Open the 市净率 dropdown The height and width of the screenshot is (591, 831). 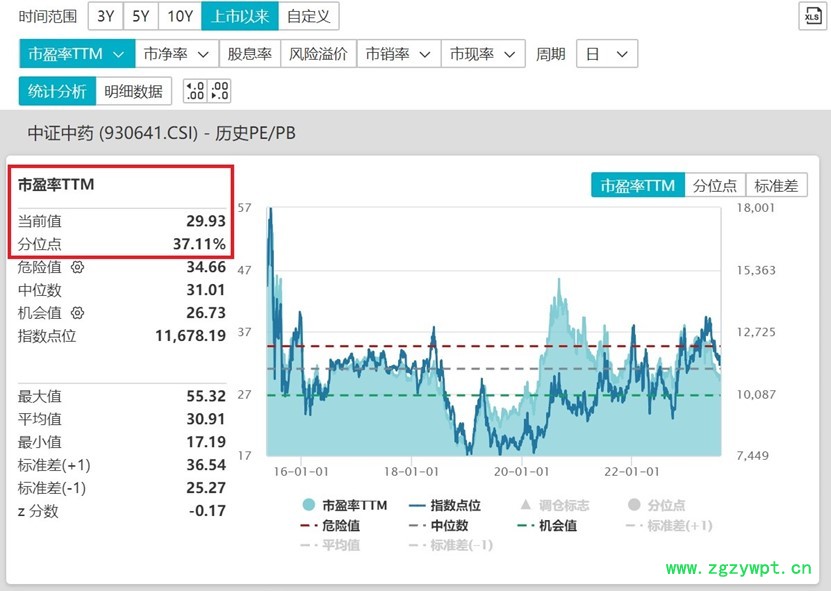[x=176, y=54]
